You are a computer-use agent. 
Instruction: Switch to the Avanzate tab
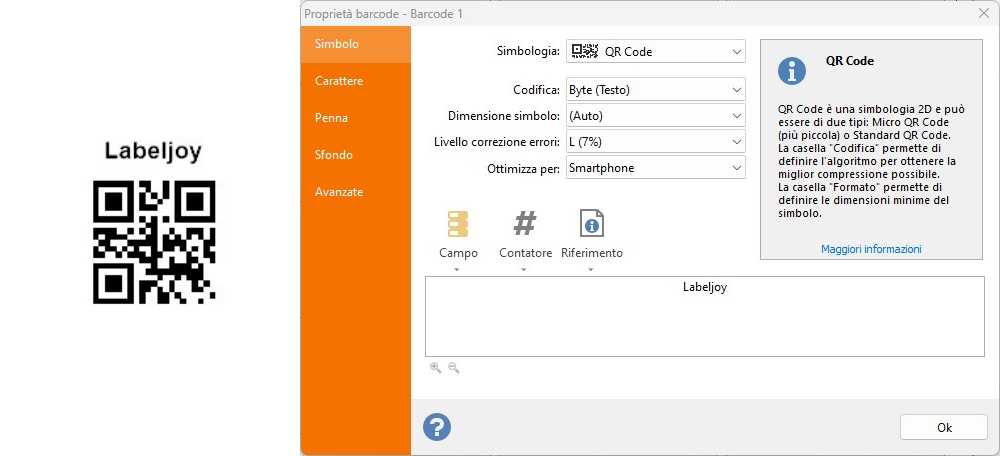point(356,192)
